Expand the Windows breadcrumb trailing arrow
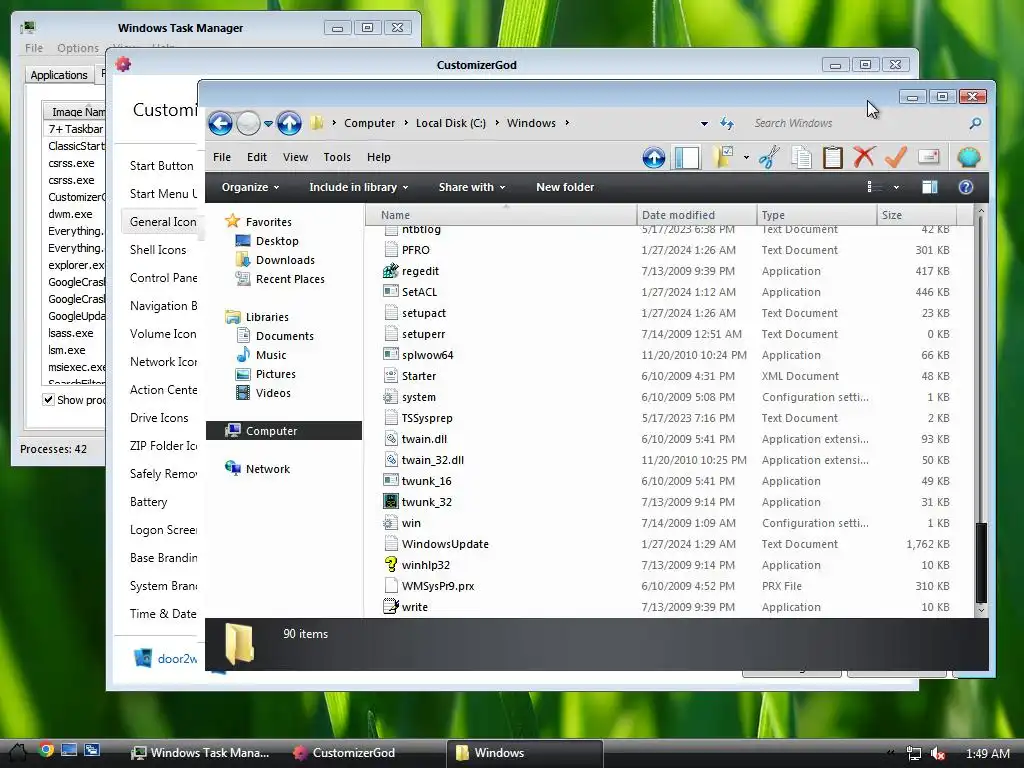Image resolution: width=1024 pixels, height=768 pixels. 567,123
